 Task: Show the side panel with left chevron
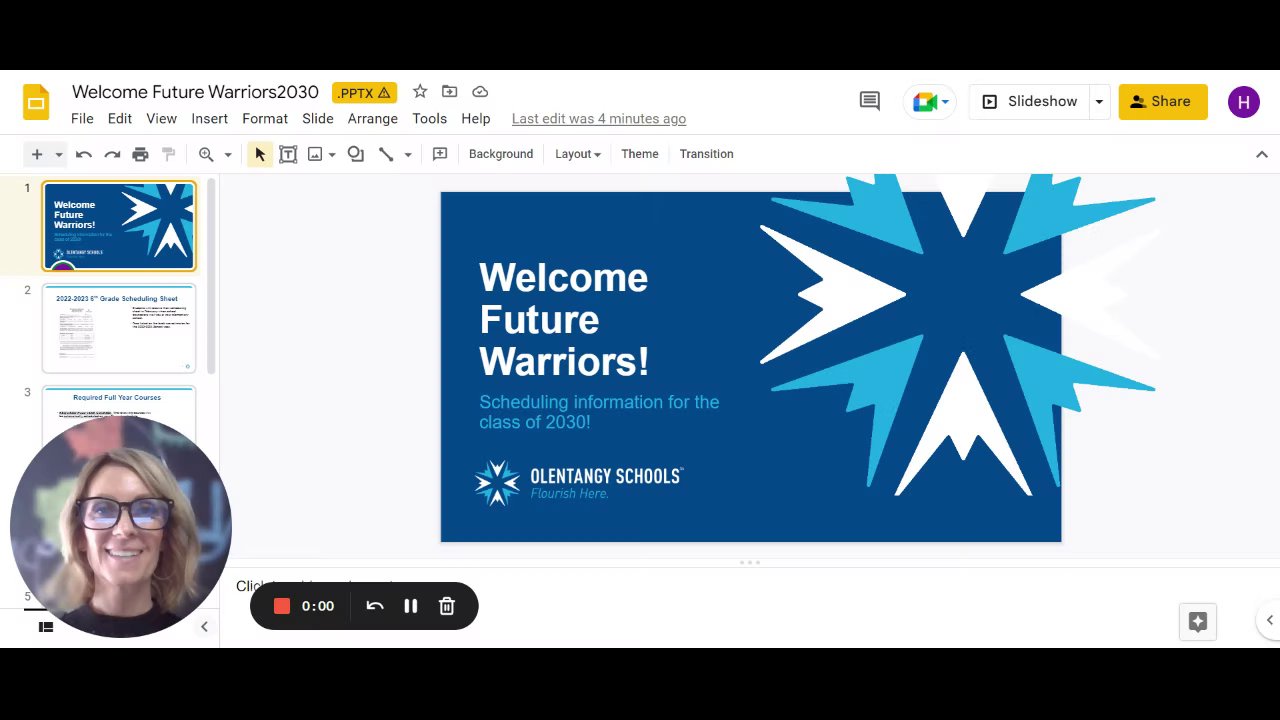pyautogui.click(x=1269, y=620)
